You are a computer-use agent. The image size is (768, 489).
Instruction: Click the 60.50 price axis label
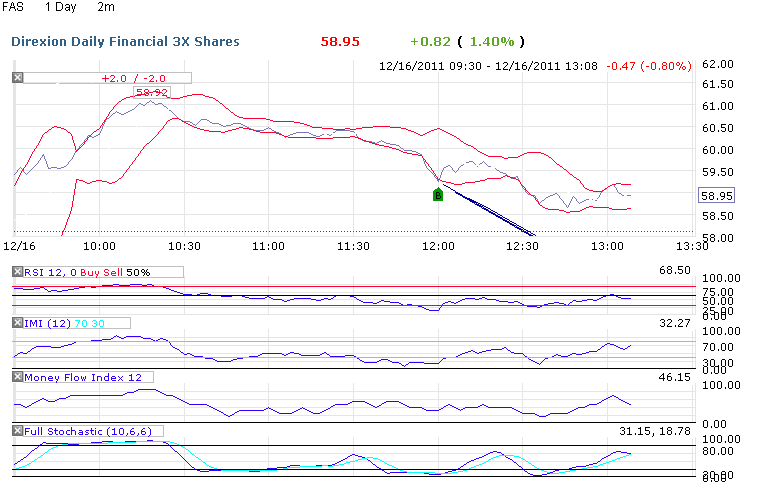tap(718, 128)
